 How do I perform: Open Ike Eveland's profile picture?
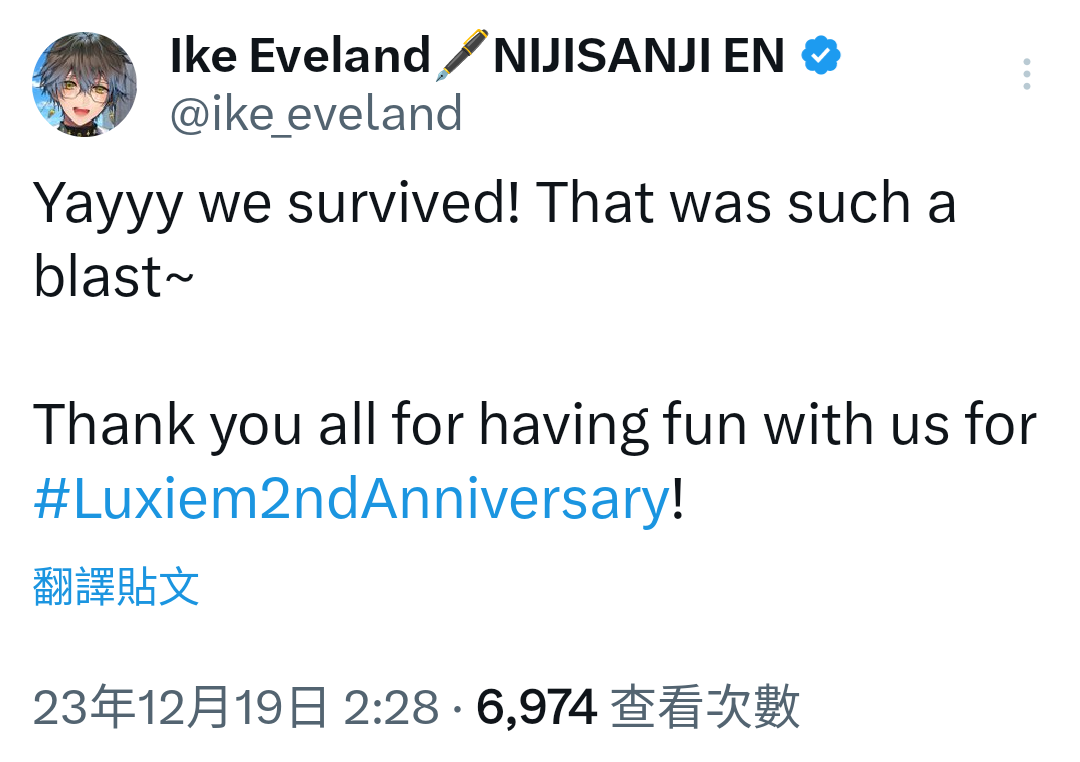tap(84, 84)
